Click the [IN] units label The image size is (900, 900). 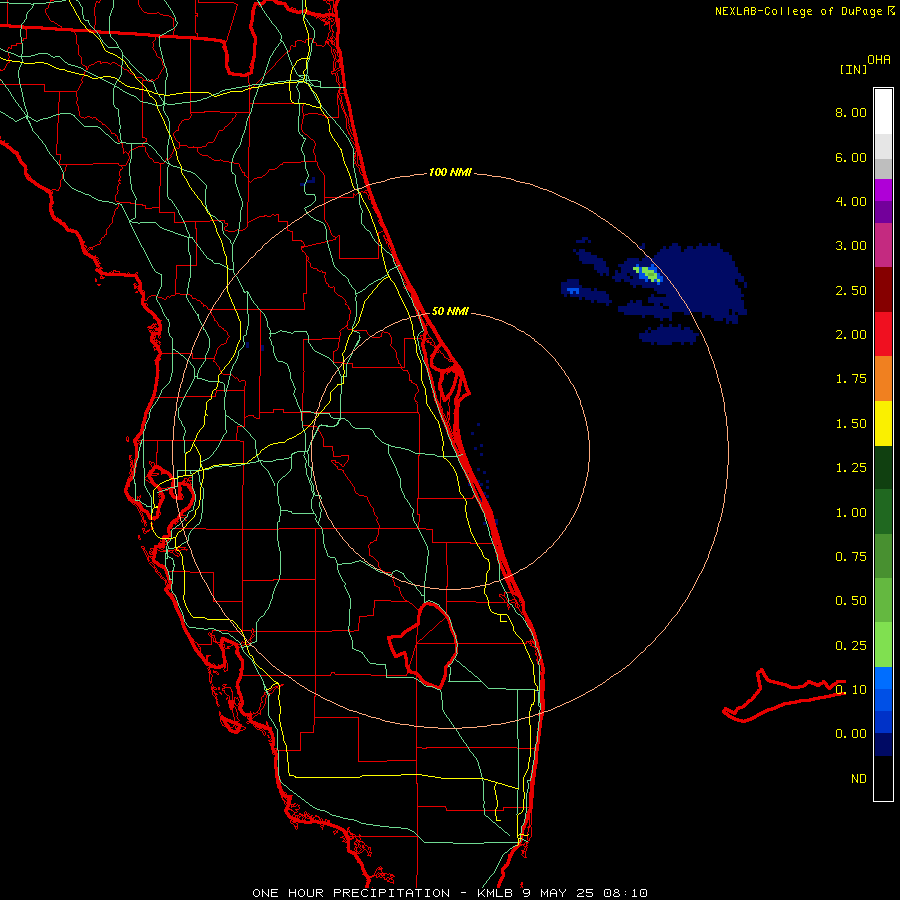click(853, 69)
